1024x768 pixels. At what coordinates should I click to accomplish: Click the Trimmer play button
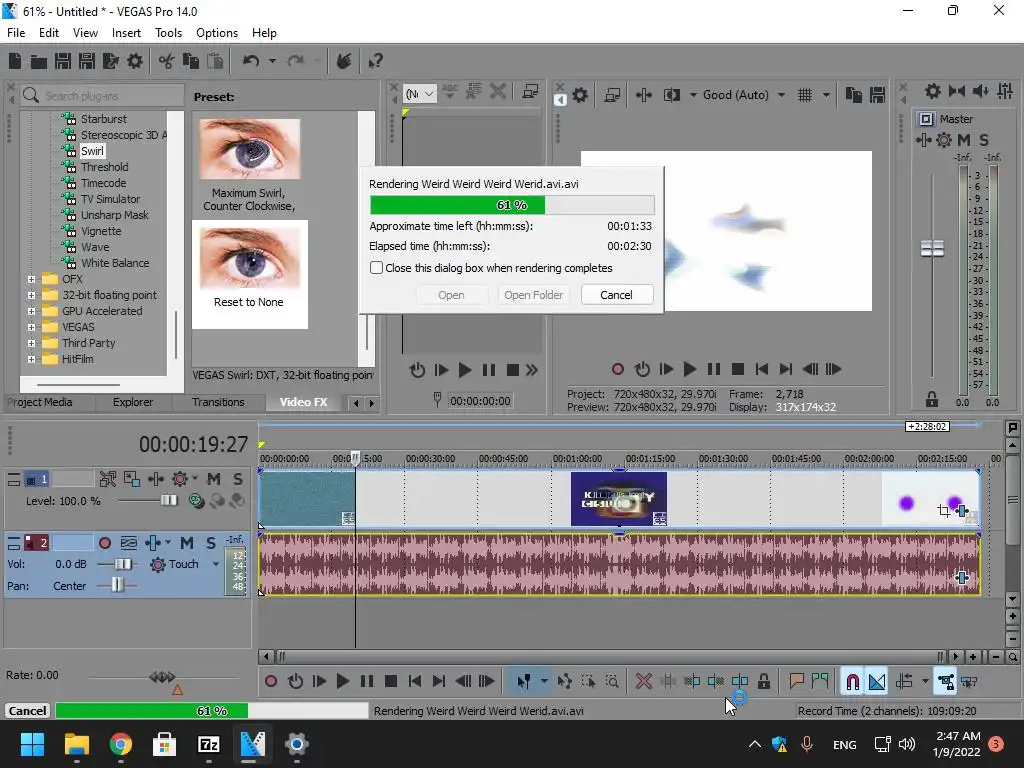pos(465,370)
